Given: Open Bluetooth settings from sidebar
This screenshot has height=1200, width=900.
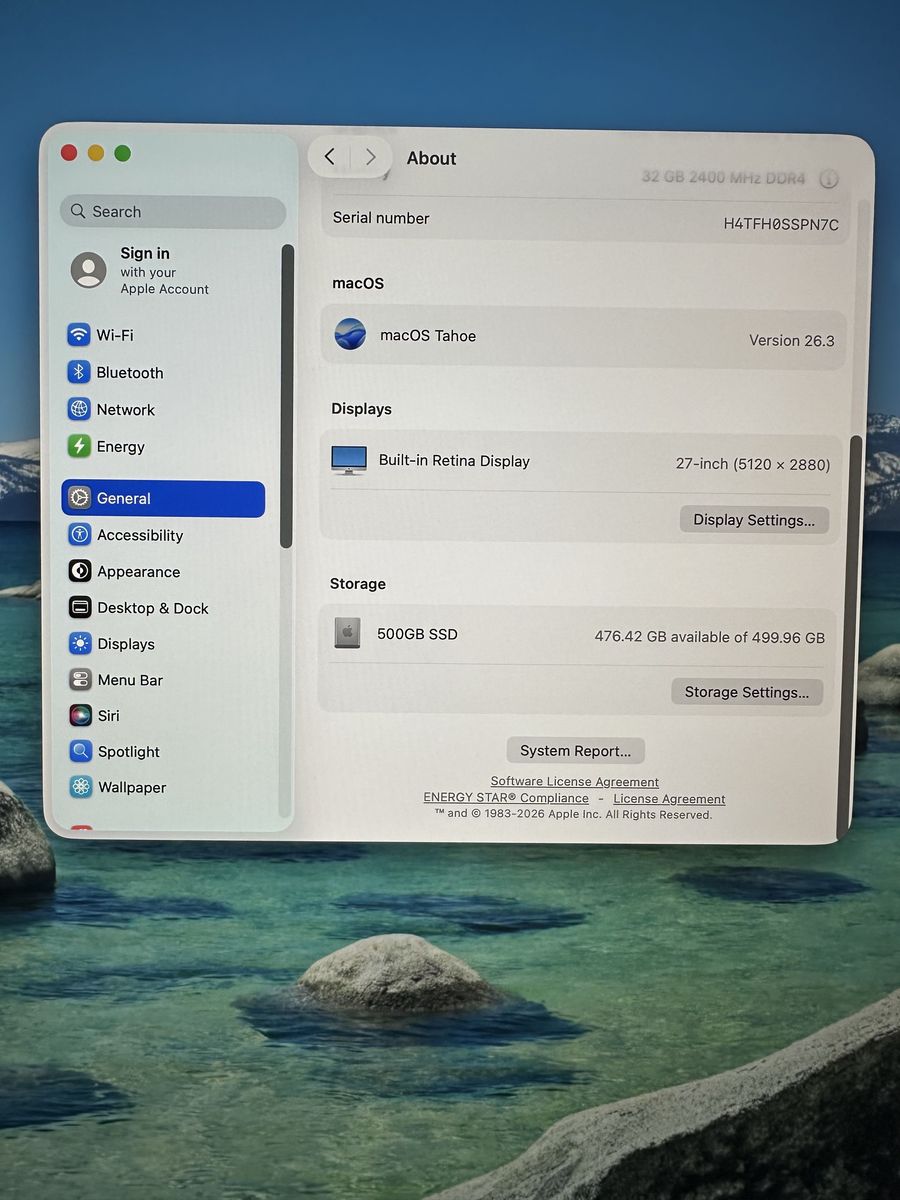Looking at the screenshot, I should (x=129, y=373).
